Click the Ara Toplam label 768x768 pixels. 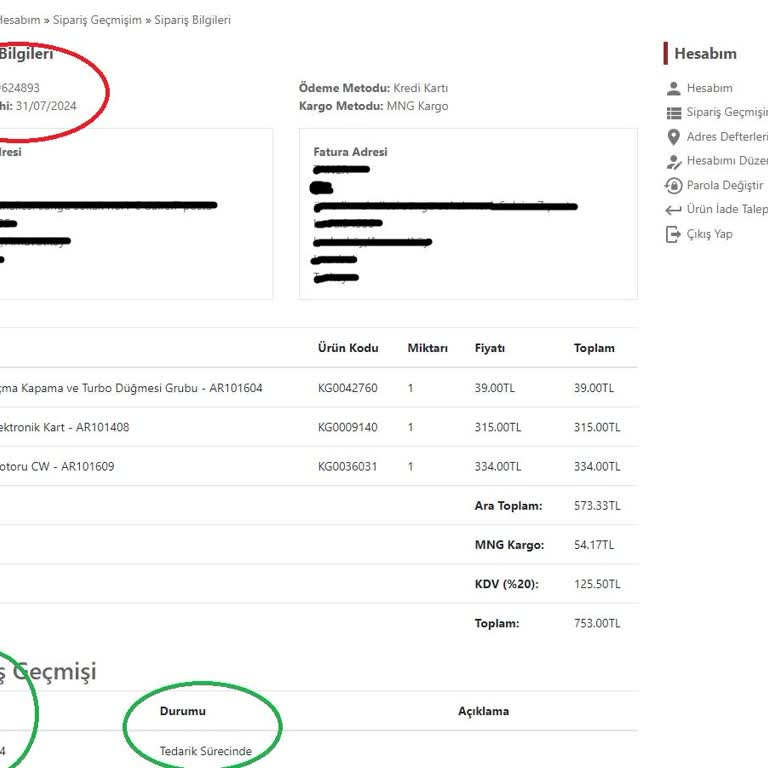(x=508, y=505)
